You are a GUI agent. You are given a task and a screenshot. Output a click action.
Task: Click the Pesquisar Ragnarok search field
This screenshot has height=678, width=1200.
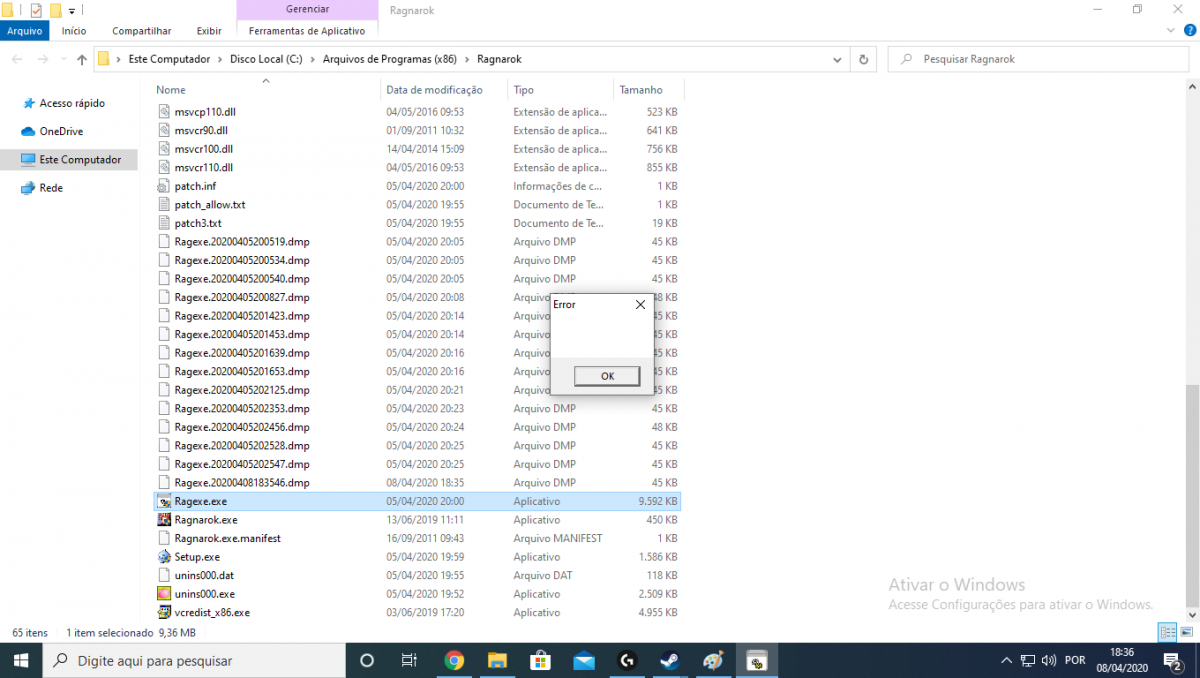(x=1037, y=60)
